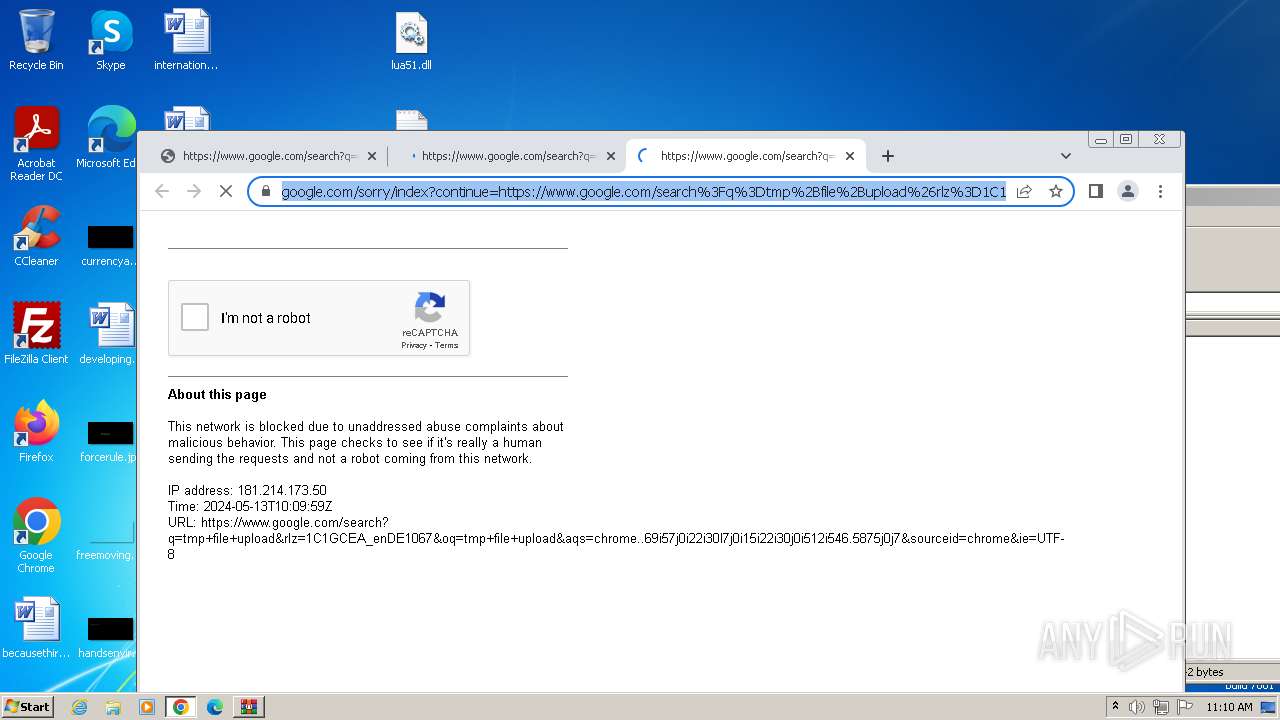Viewport: 1280px width, 720px height.
Task: Close the second Chrome tab
Action: click(611, 156)
